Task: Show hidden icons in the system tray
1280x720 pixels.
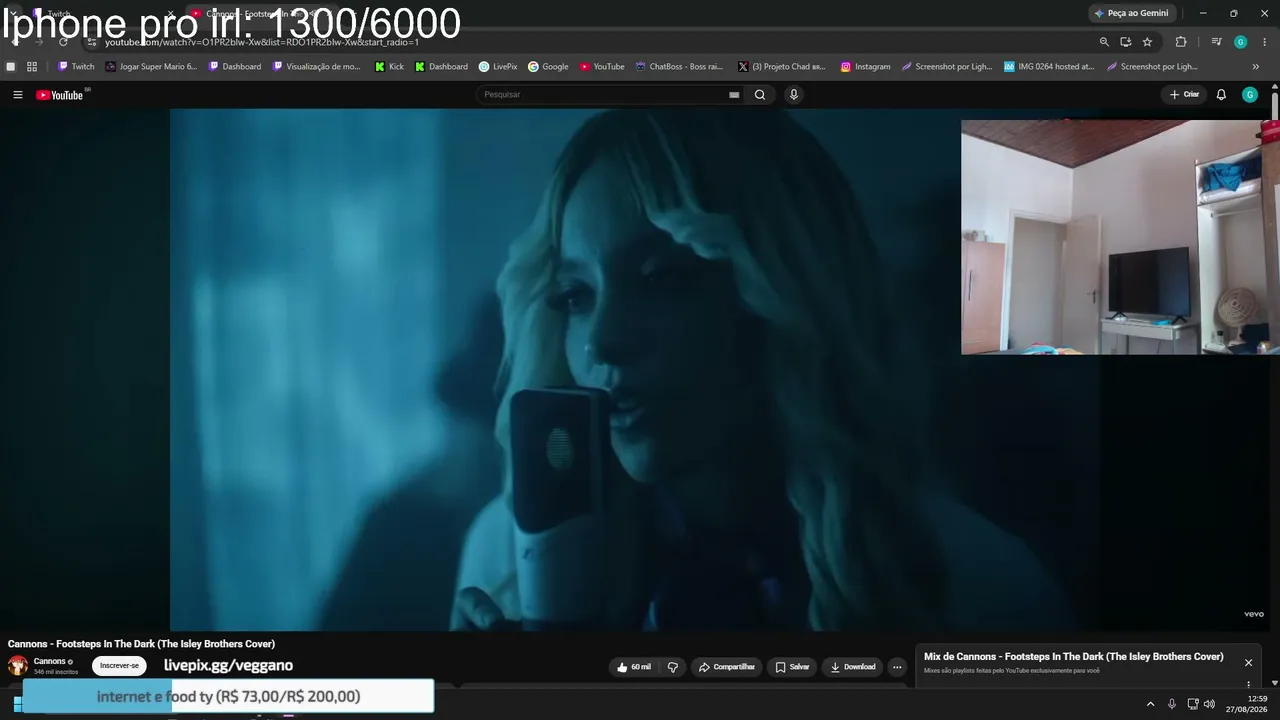Action: pos(1150,704)
